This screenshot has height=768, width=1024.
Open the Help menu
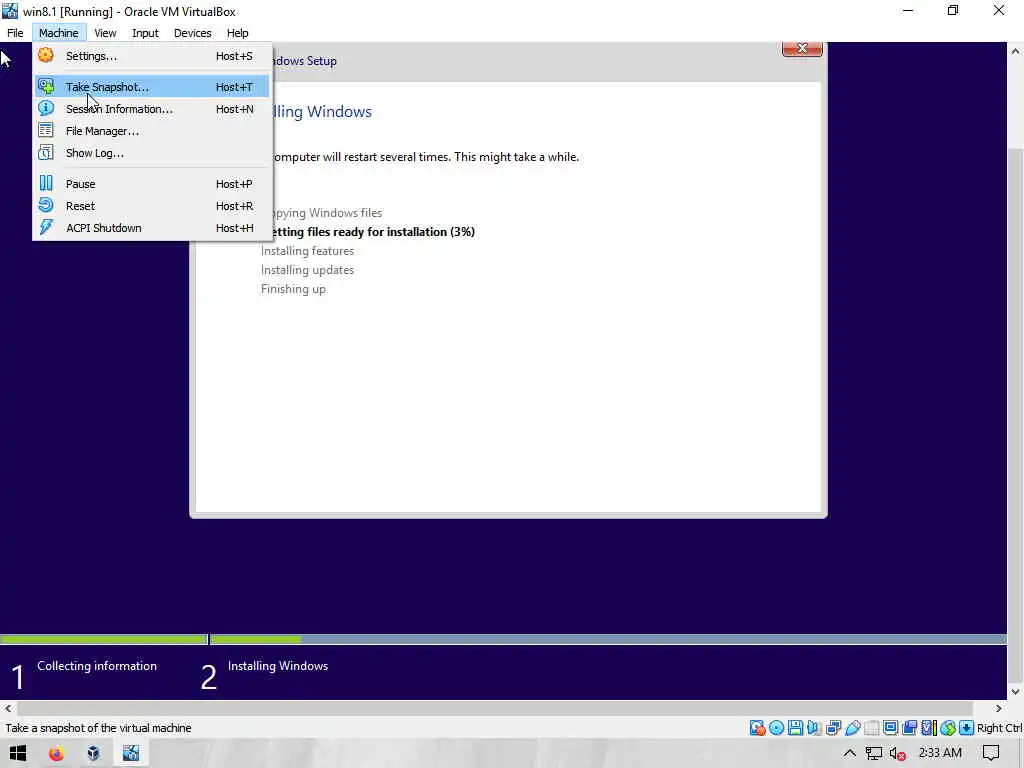pos(238,33)
